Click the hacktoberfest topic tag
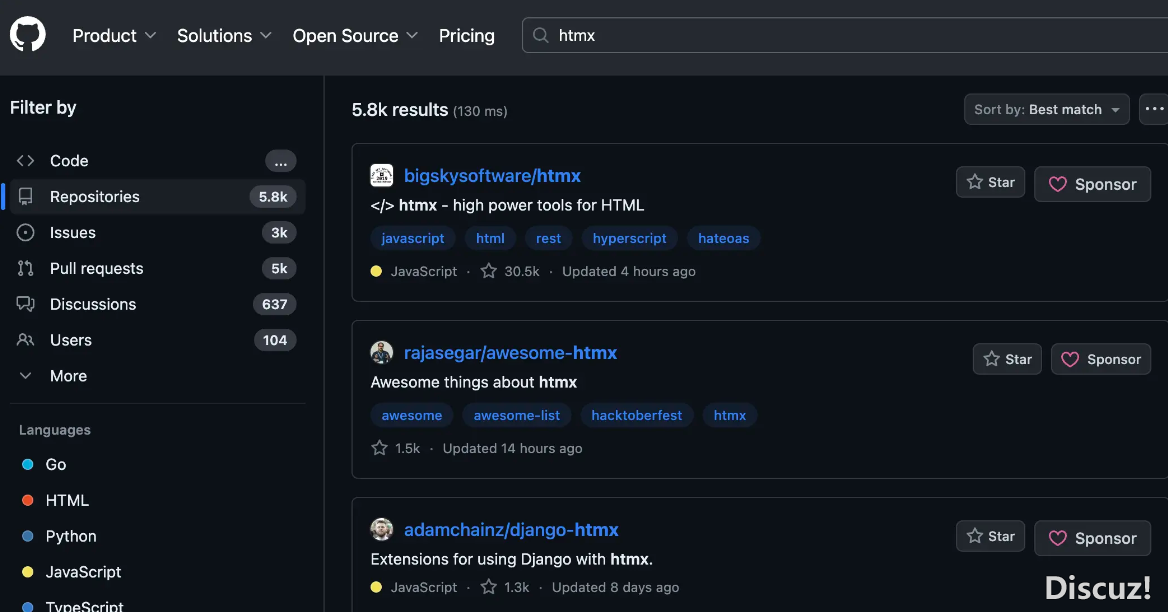1168x612 pixels. point(637,415)
